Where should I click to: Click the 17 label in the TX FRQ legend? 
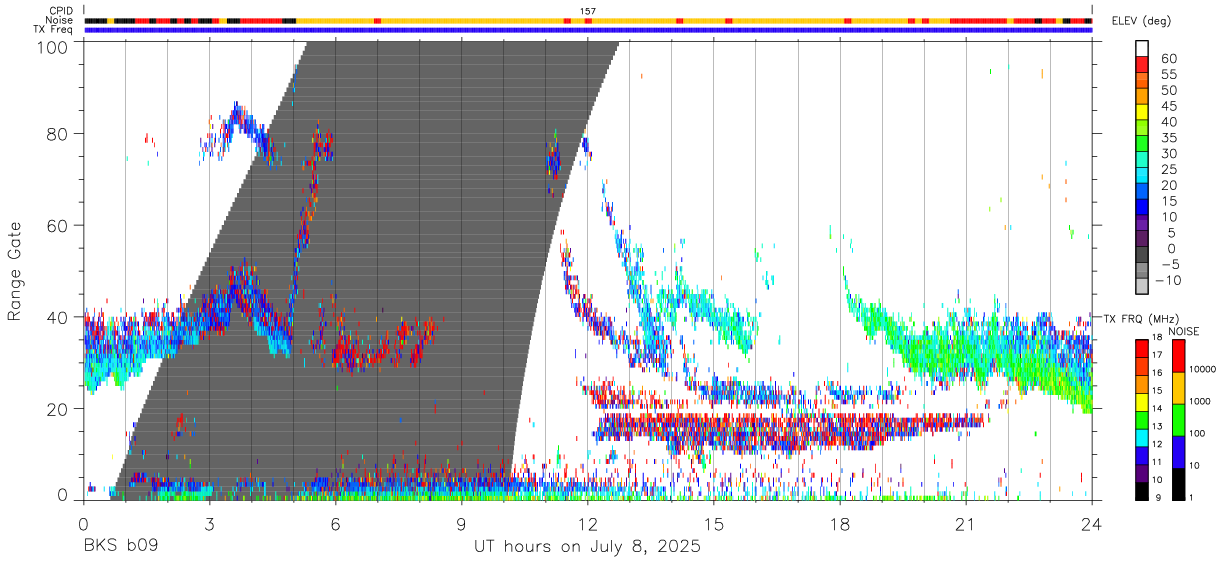coord(1158,354)
